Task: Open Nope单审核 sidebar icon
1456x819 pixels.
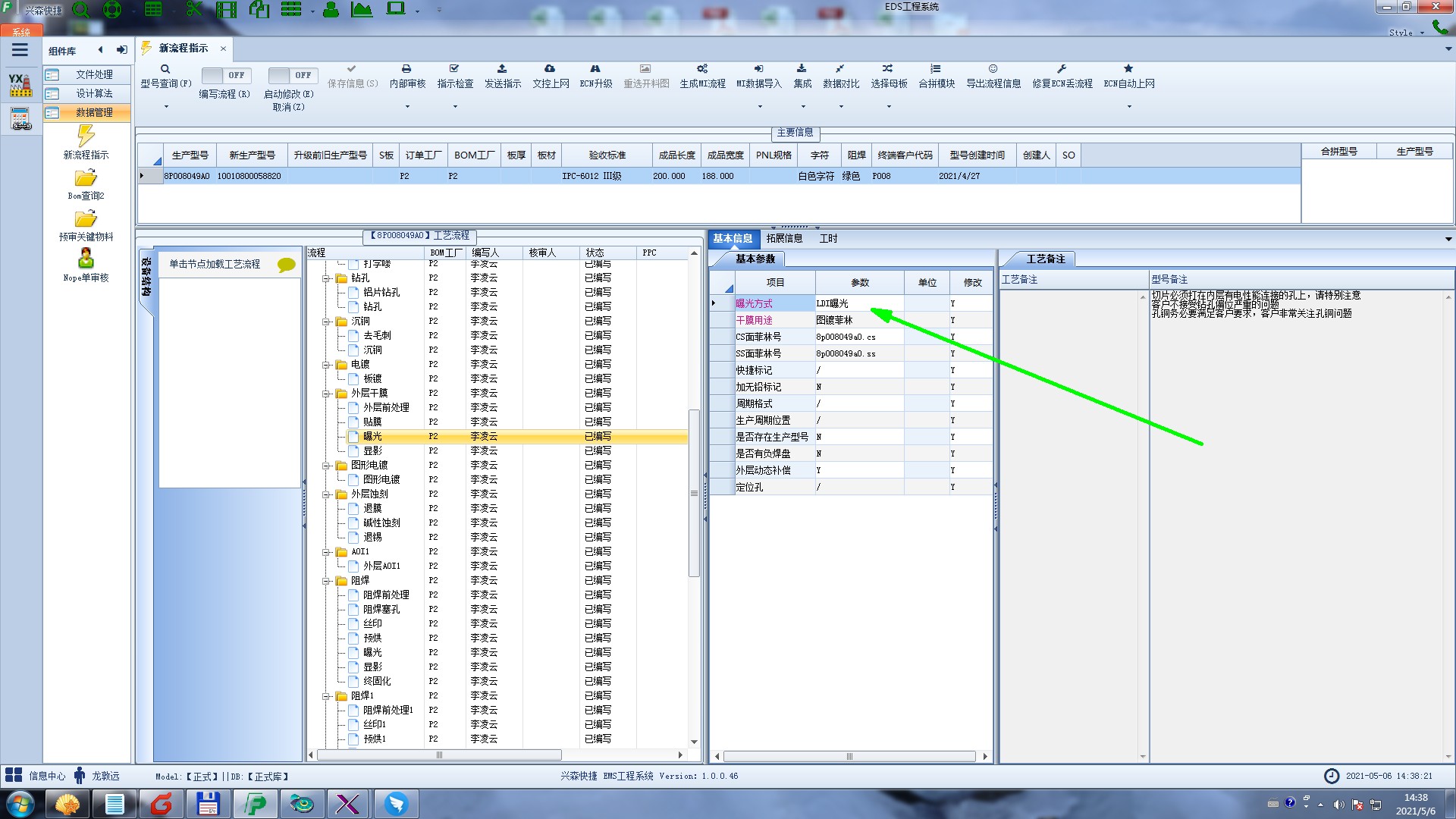Action: point(86,259)
